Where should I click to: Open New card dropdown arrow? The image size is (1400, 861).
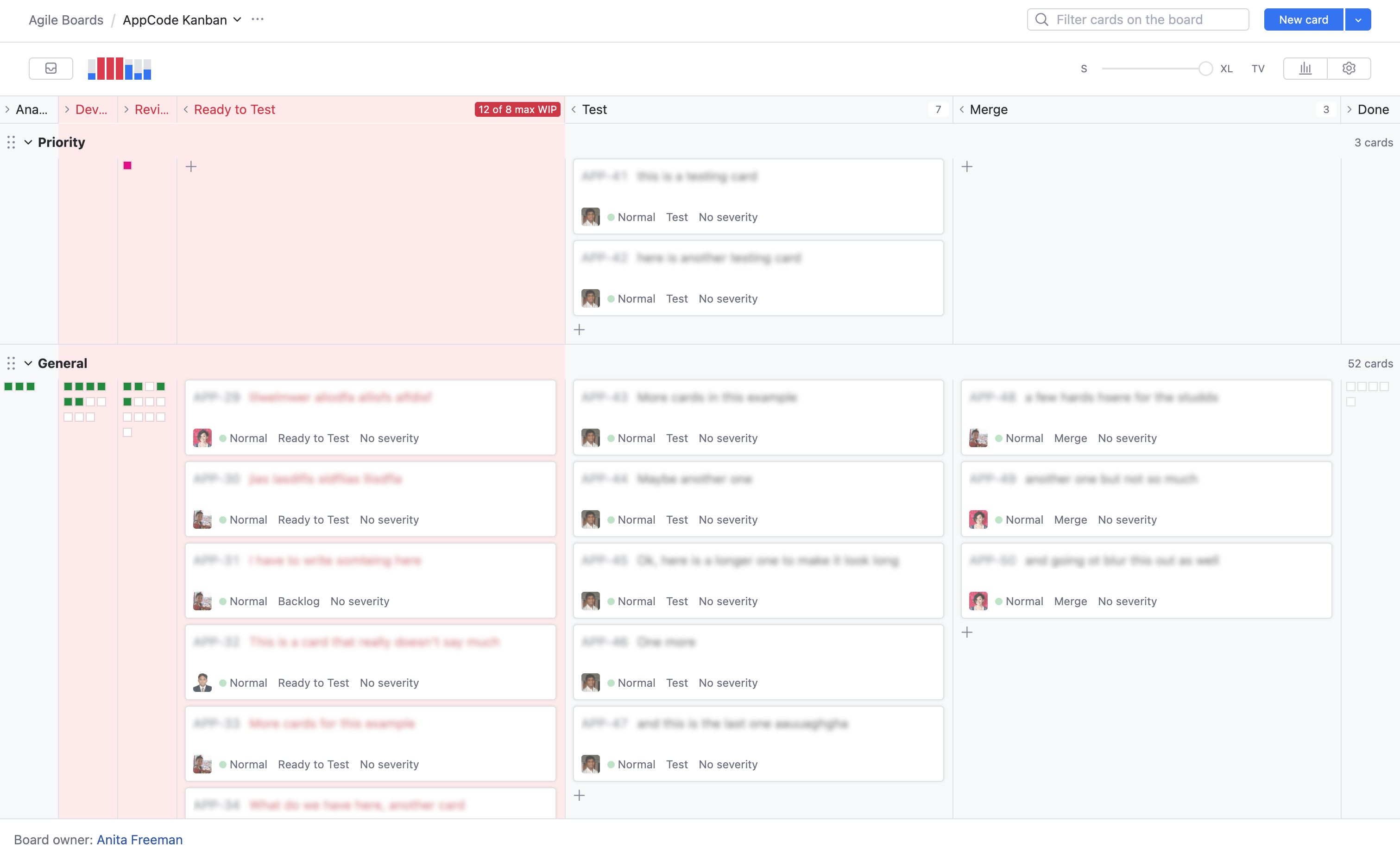(x=1358, y=20)
